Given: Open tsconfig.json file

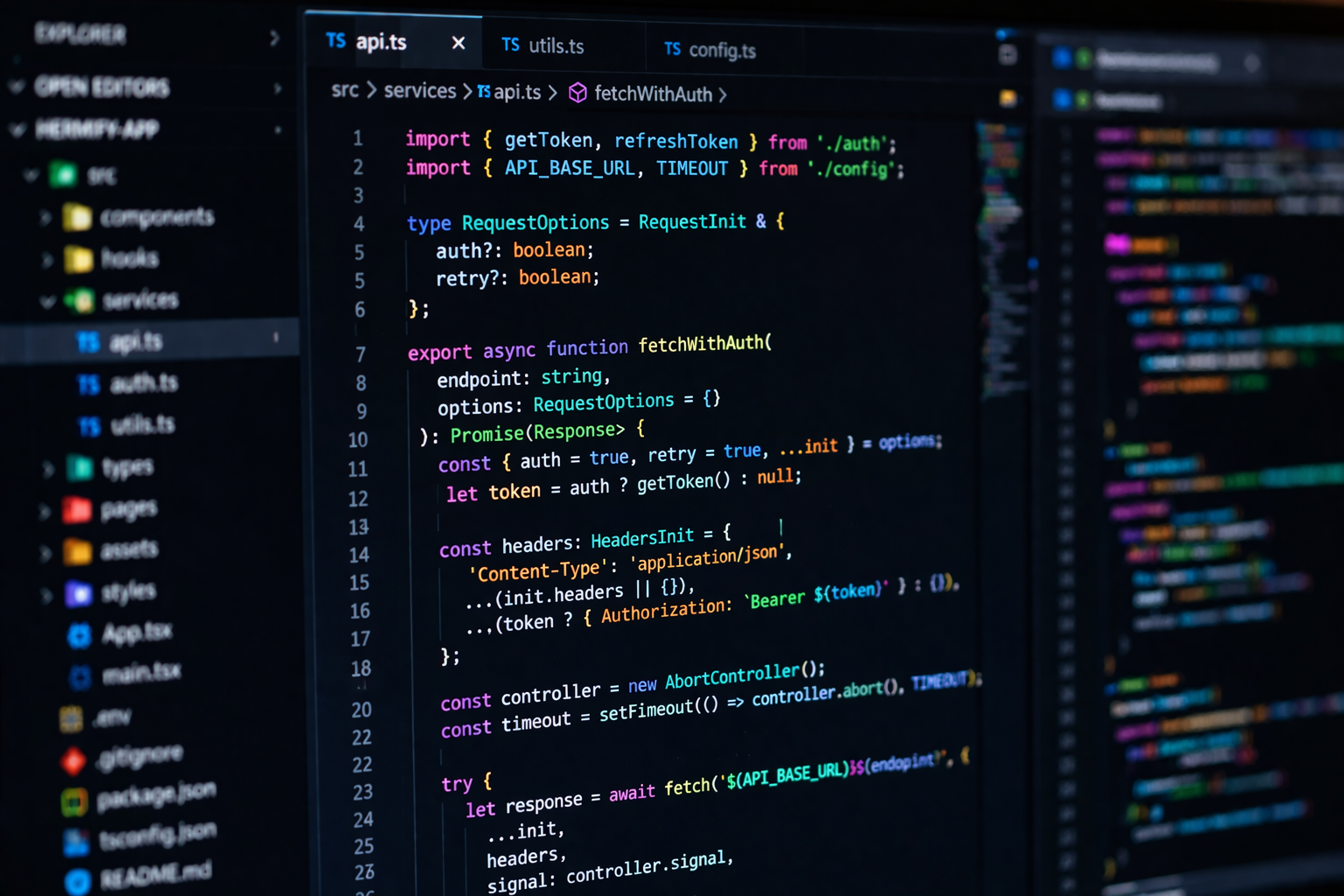Looking at the screenshot, I should click(x=157, y=835).
